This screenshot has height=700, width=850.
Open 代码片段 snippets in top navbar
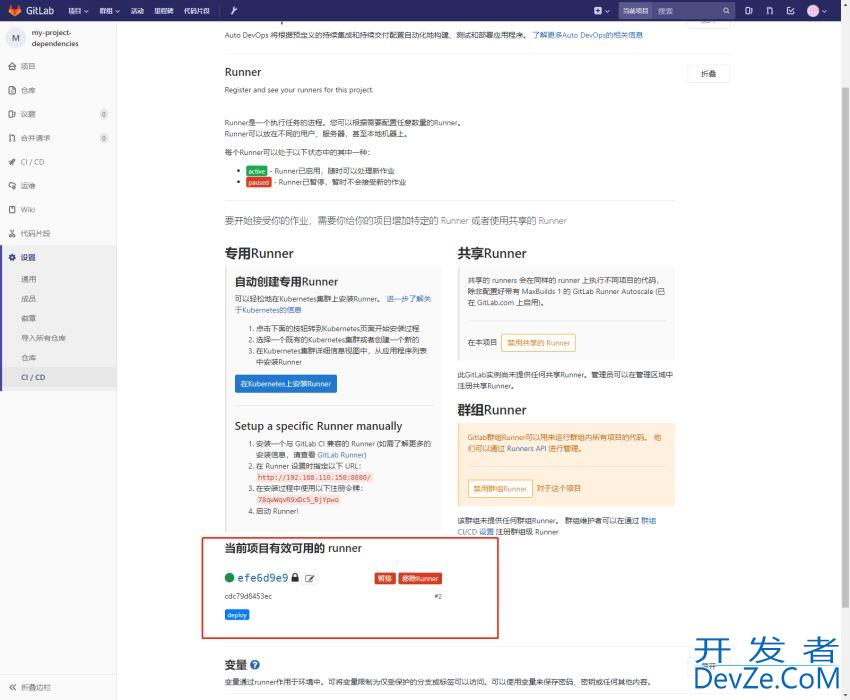click(197, 11)
